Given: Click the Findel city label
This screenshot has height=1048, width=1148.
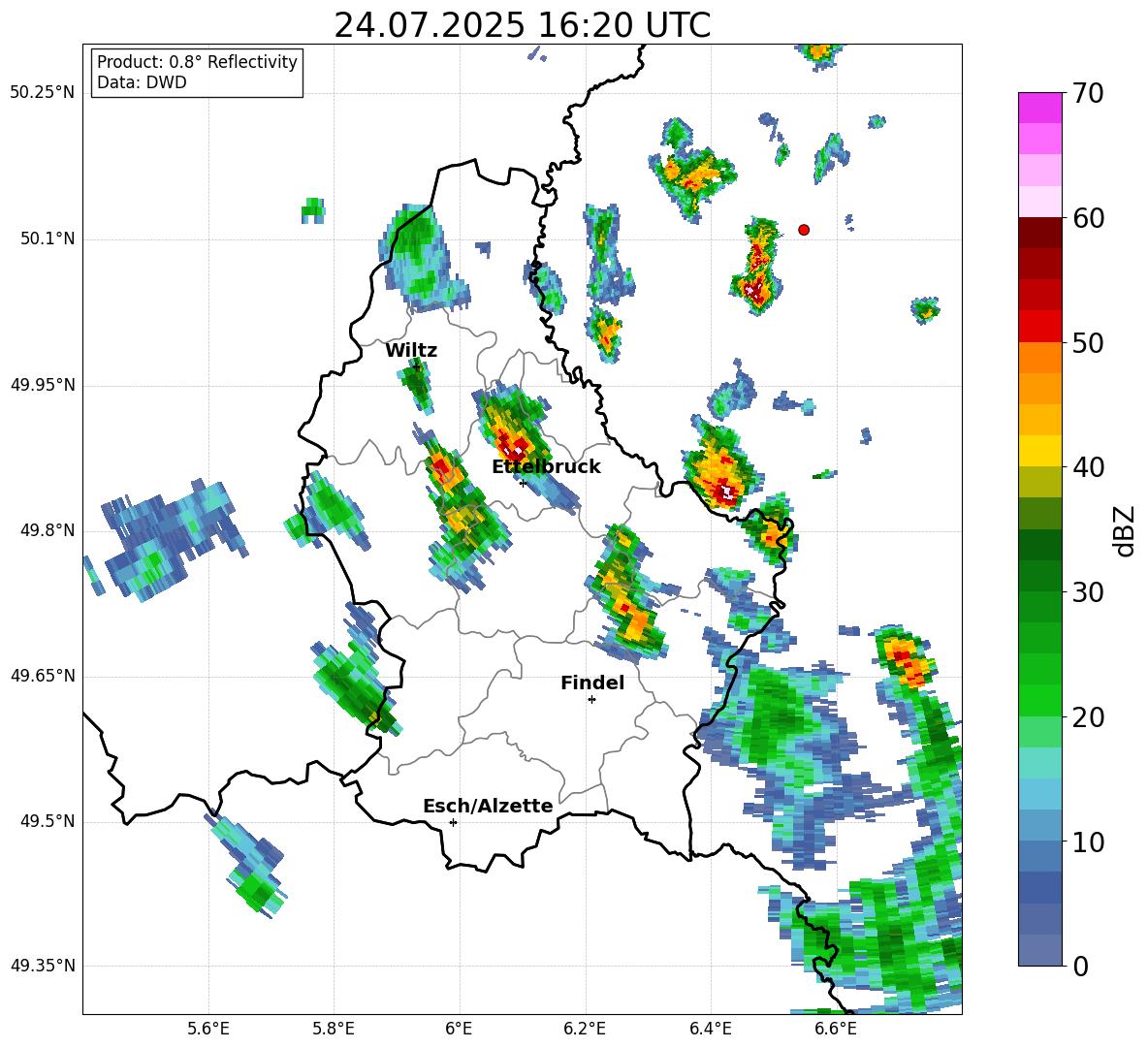Looking at the screenshot, I should (592, 683).
